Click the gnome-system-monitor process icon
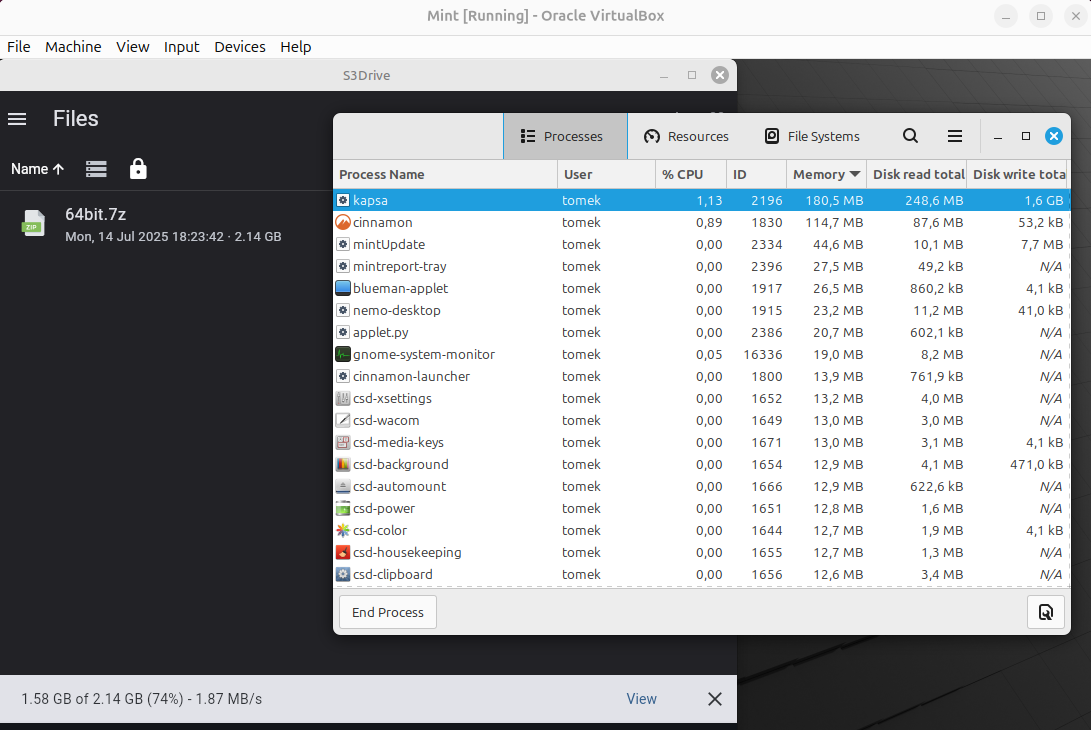This screenshot has height=730, width=1091. tap(343, 354)
